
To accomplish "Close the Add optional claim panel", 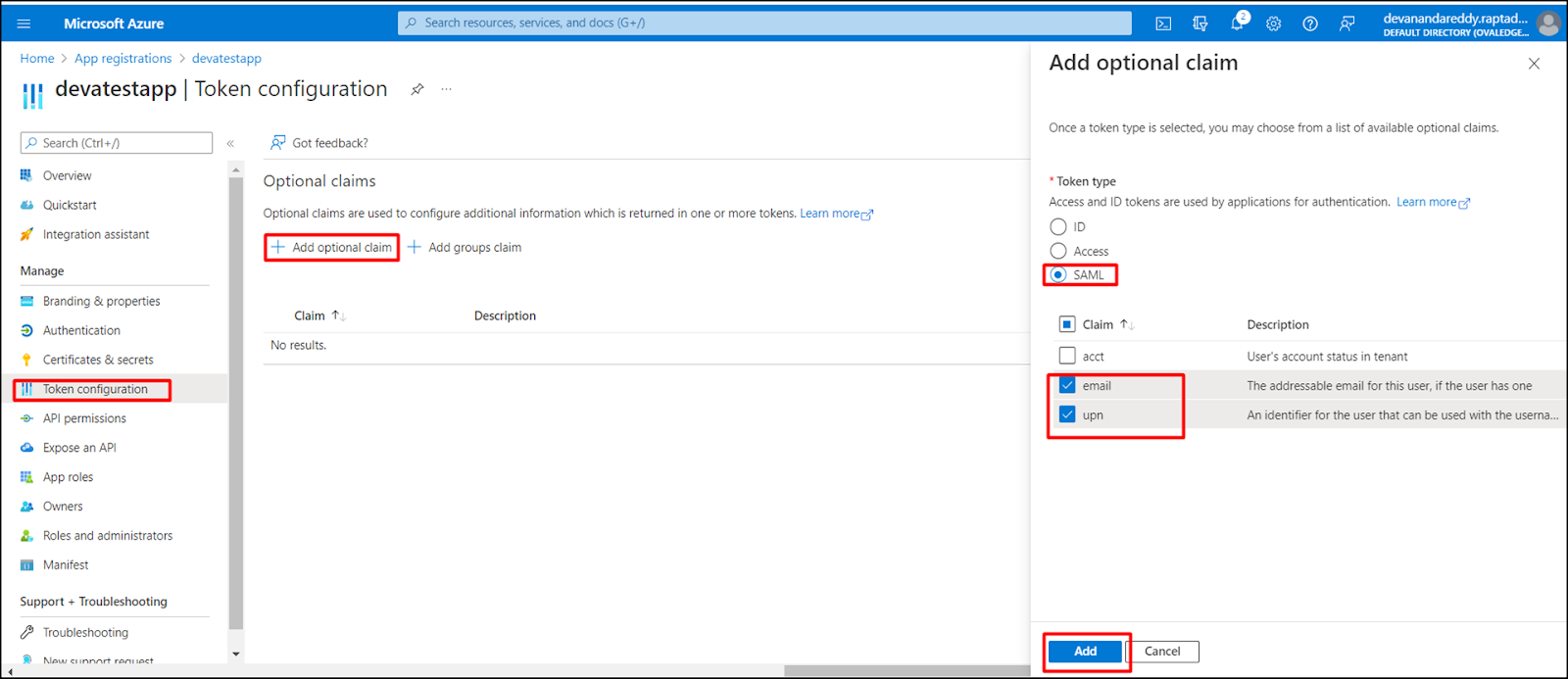I will [x=1534, y=64].
